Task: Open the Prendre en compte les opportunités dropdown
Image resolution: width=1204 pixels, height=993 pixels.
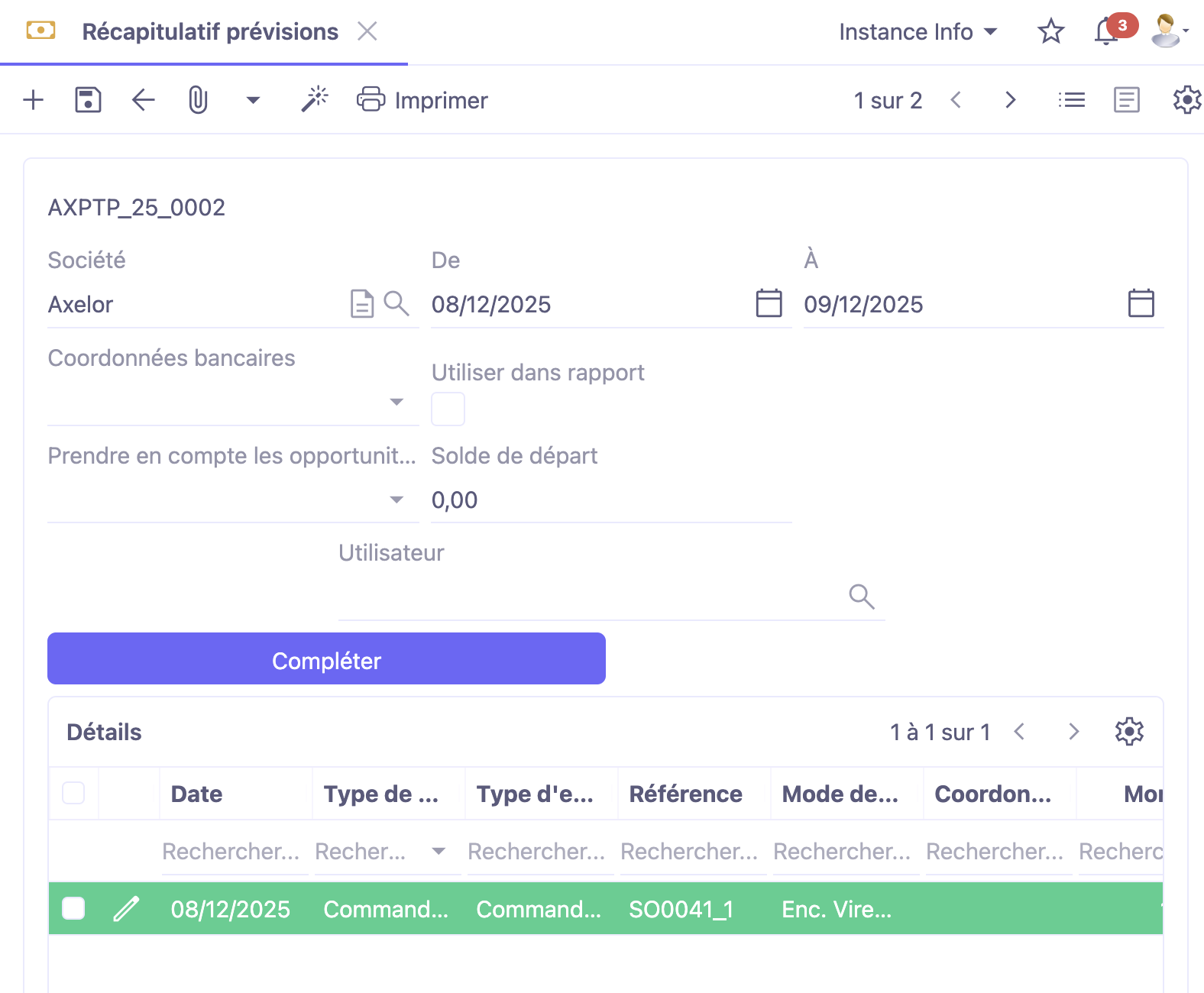Action: point(396,500)
